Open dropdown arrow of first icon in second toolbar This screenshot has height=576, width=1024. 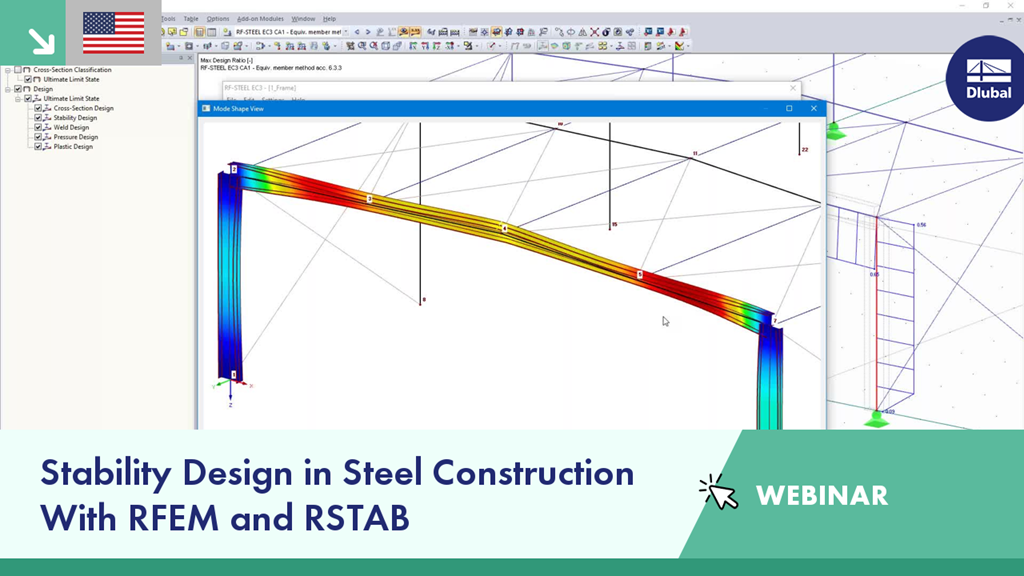(178, 46)
